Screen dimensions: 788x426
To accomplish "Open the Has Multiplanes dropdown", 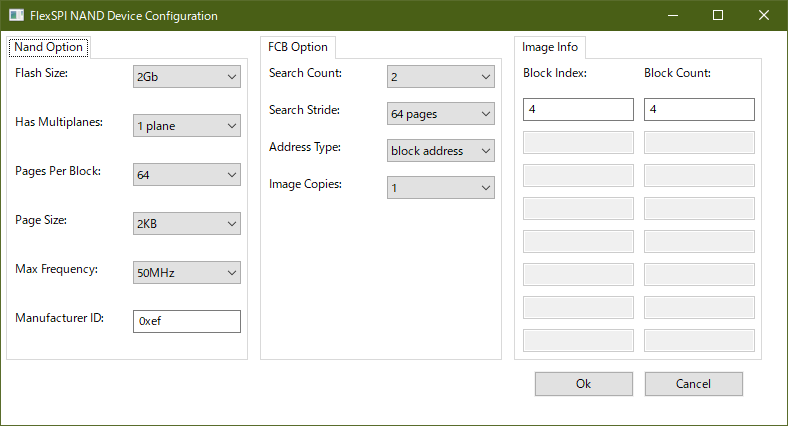I will tap(186, 126).
